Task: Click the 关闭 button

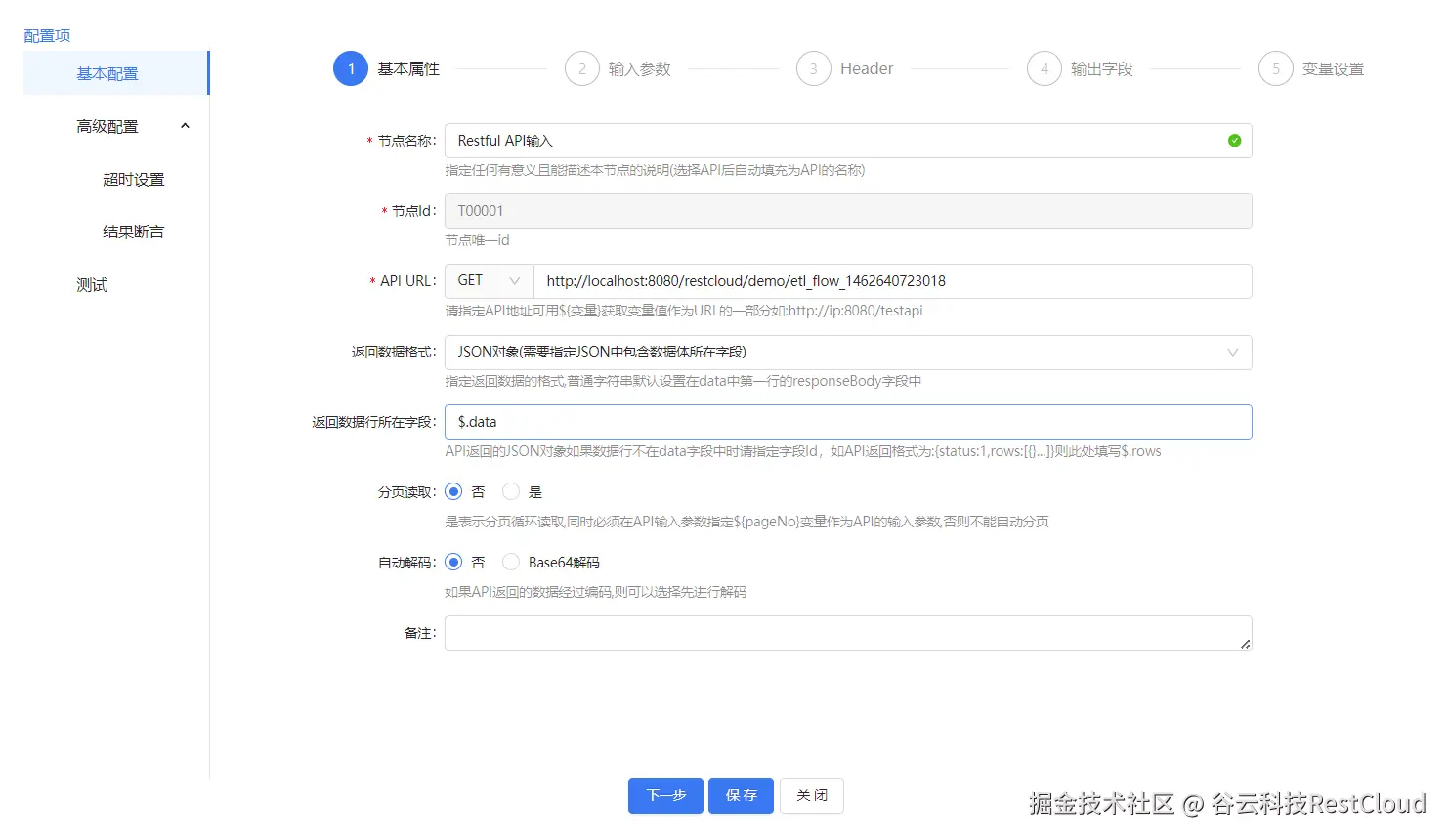Action: pyautogui.click(x=811, y=796)
